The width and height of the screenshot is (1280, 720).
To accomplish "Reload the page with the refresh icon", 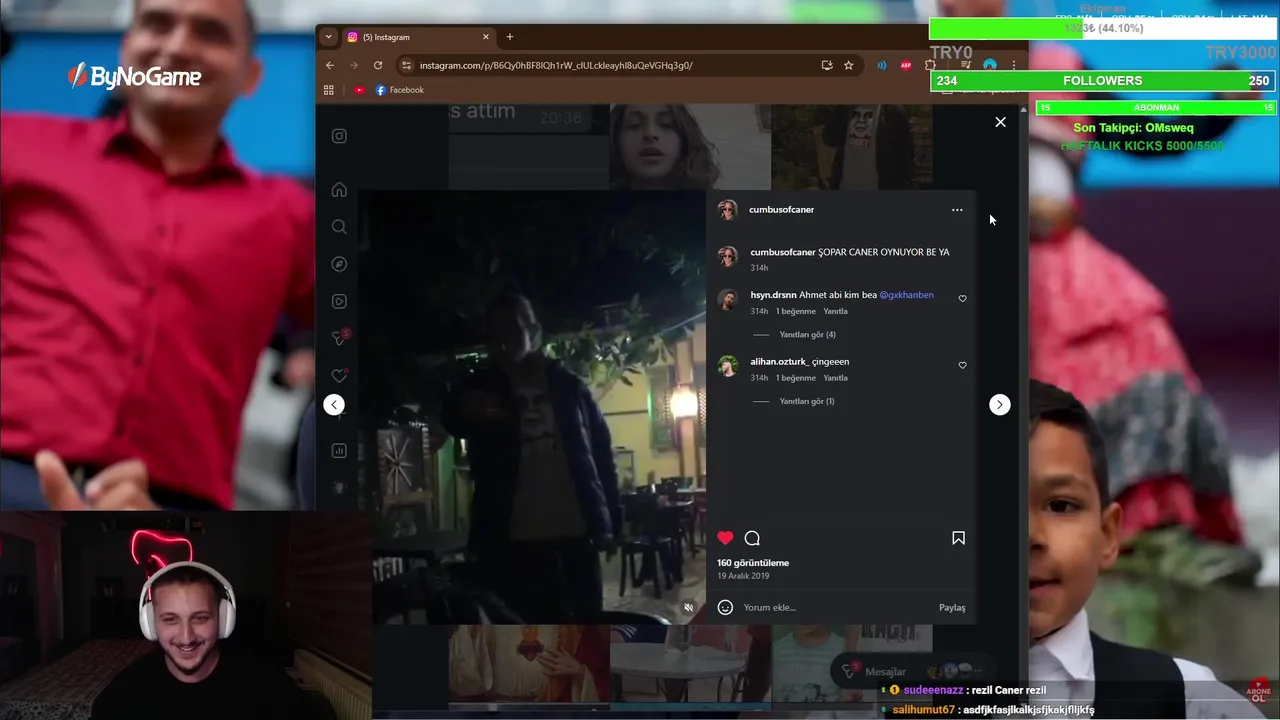I will pos(378,65).
